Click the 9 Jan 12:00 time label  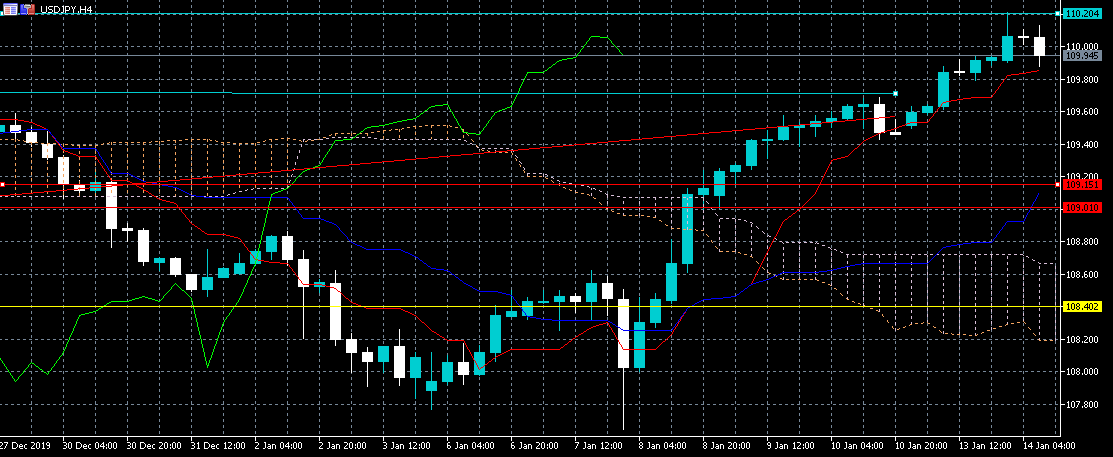click(x=791, y=448)
